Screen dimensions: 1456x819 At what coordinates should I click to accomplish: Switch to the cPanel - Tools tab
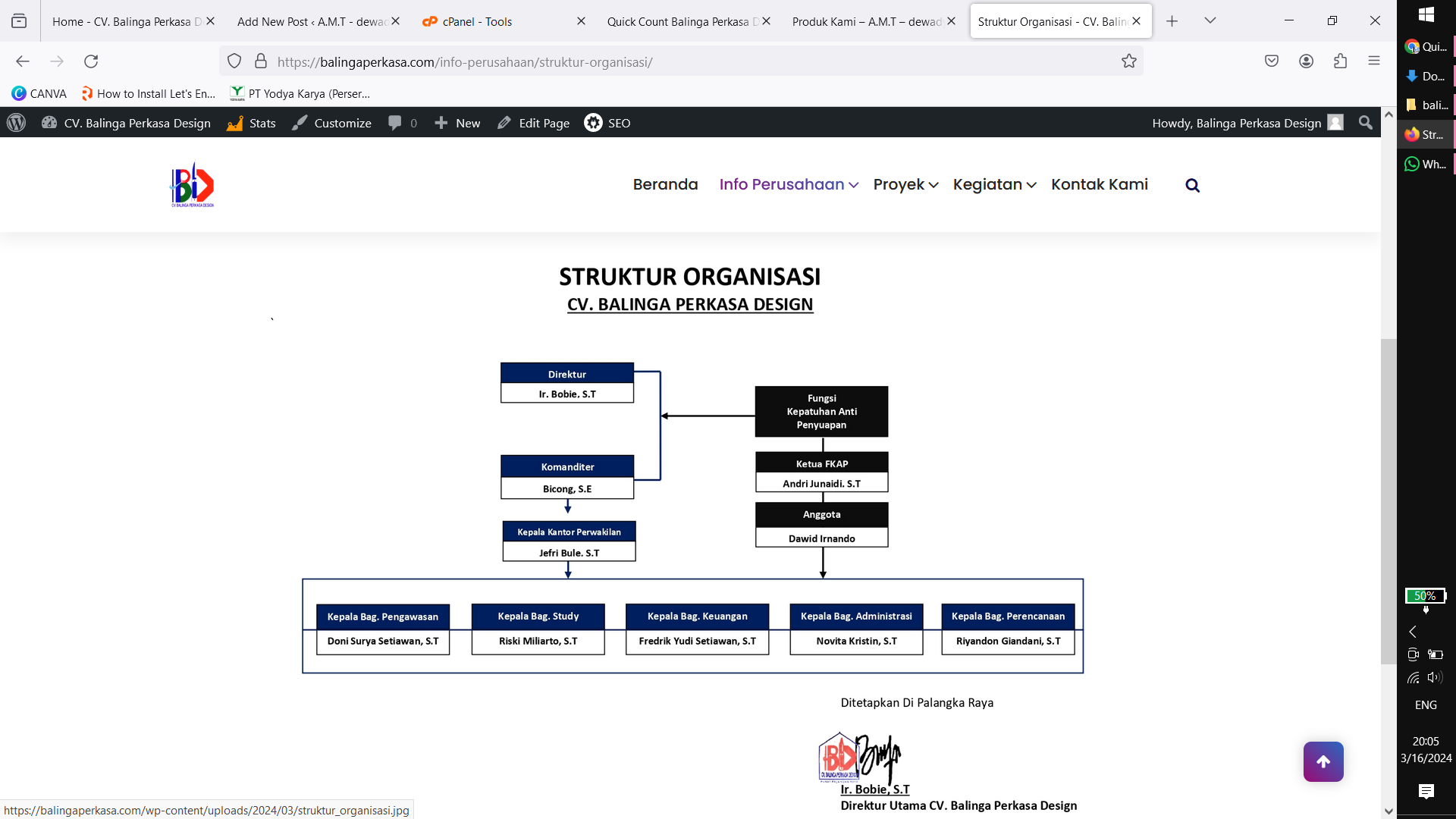pos(478,21)
